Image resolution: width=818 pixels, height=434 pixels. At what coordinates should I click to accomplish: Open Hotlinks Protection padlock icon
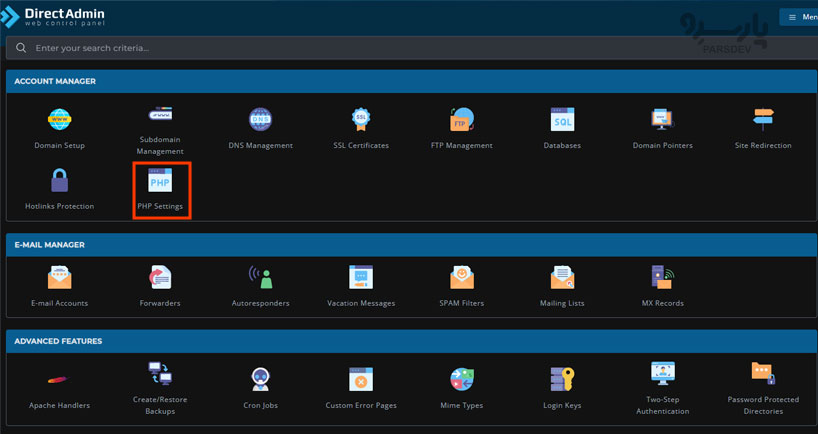(59, 180)
